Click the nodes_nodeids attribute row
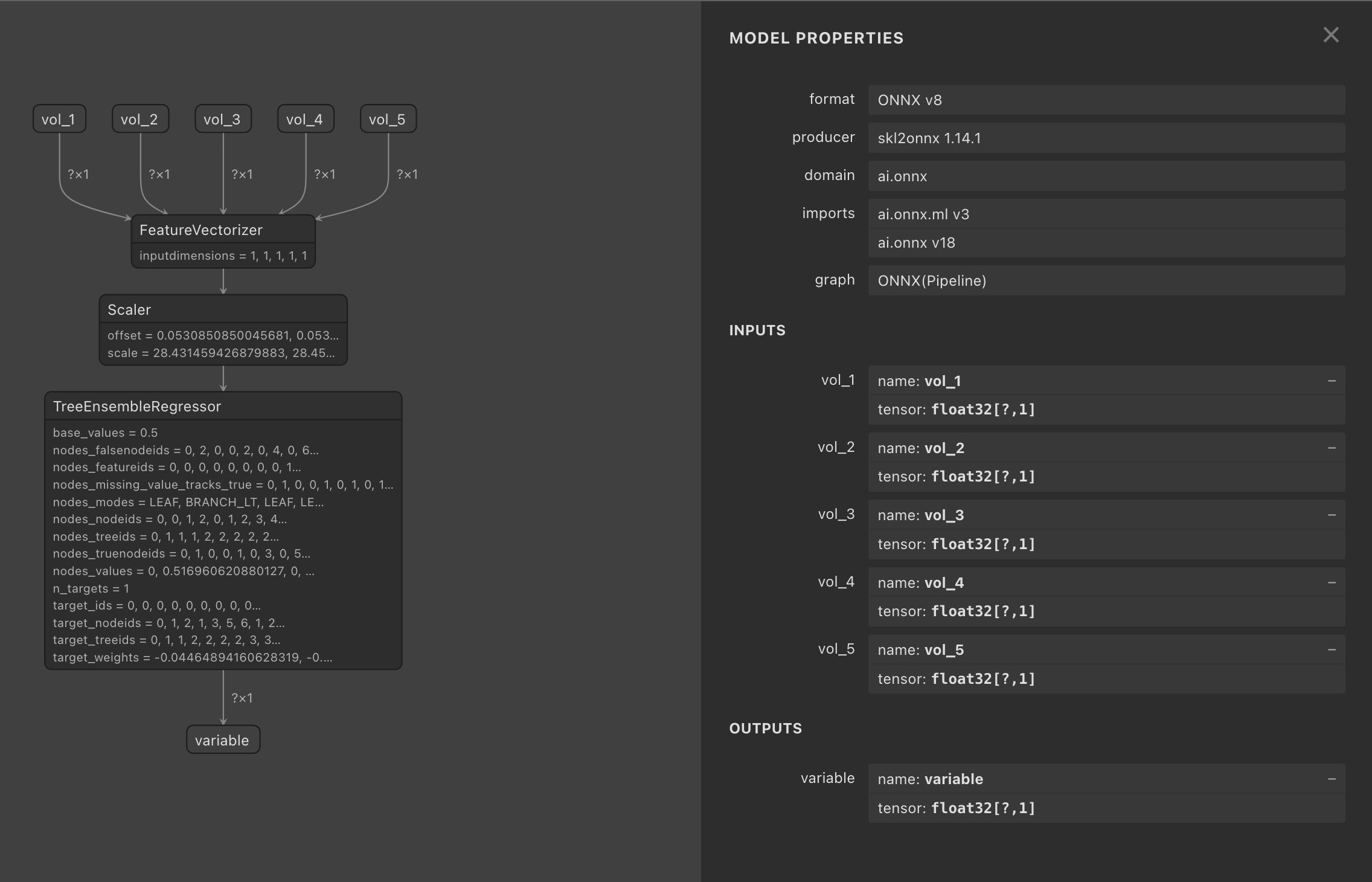This screenshot has height=882, width=1372. pos(170,520)
